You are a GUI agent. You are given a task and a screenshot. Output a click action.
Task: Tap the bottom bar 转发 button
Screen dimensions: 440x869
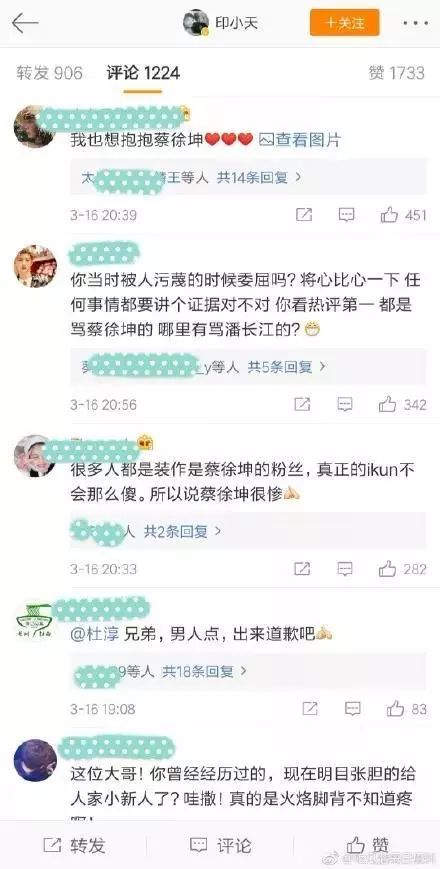[x=74, y=845]
